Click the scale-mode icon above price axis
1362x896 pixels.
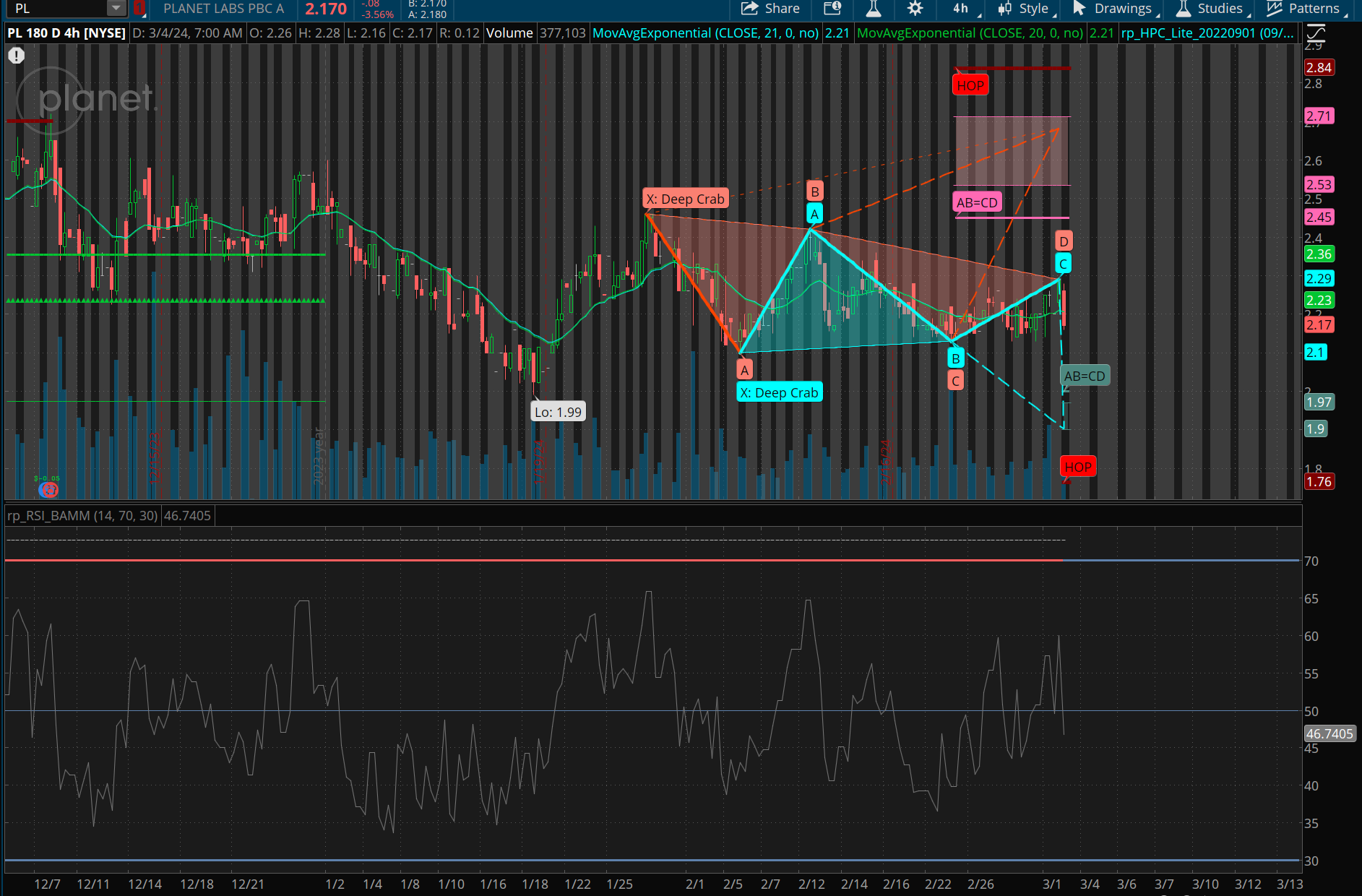pyautogui.click(x=1316, y=33)
